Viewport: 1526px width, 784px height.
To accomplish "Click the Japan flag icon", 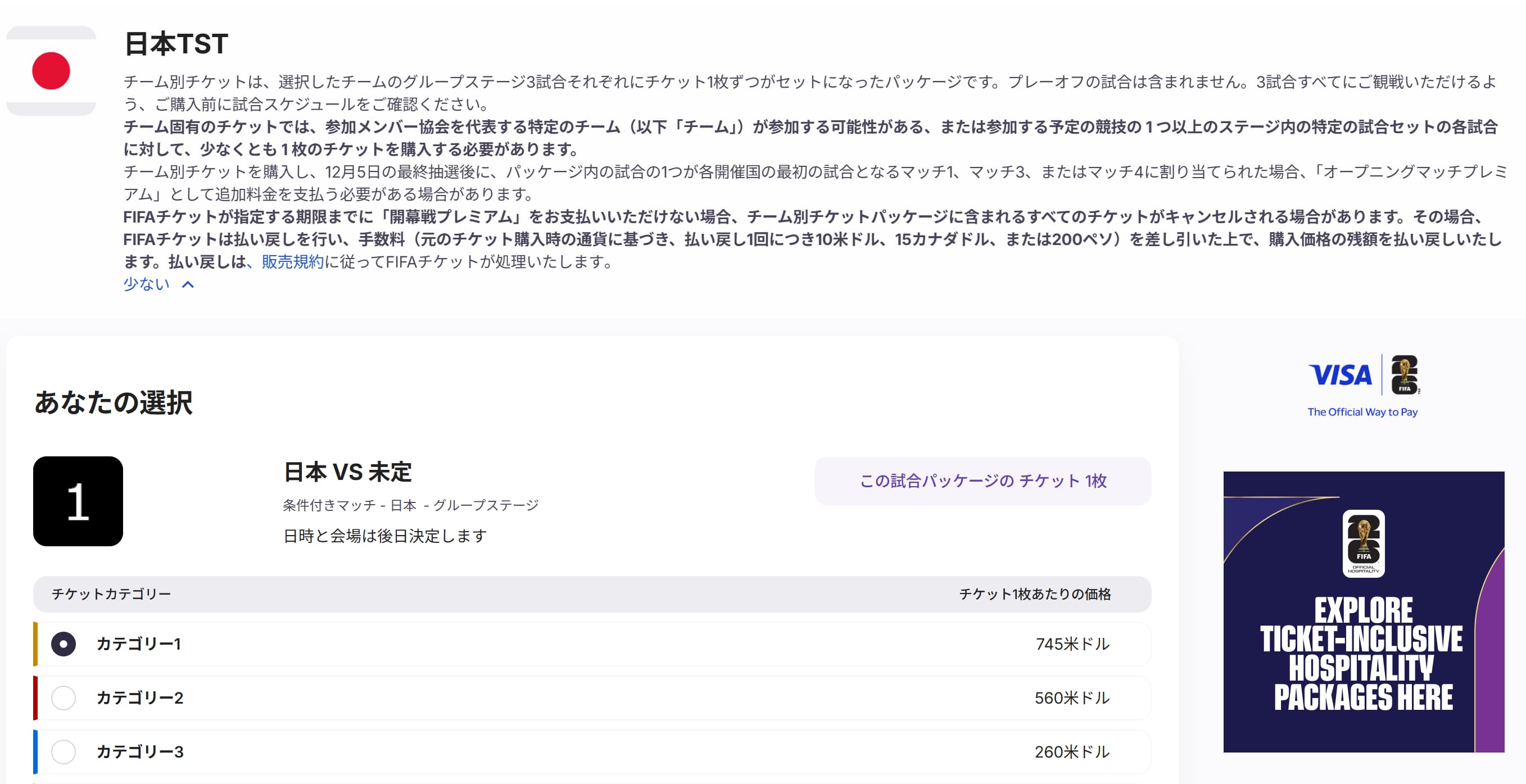I will [51, 71].
